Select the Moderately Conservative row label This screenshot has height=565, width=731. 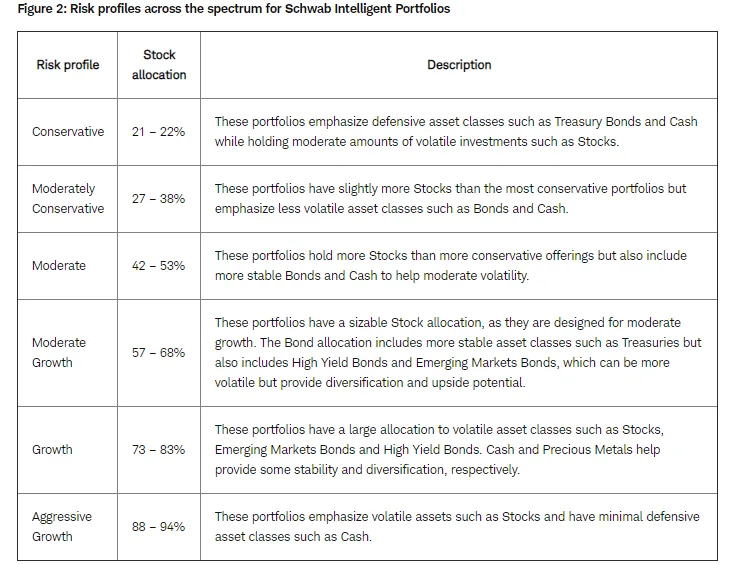68,199
